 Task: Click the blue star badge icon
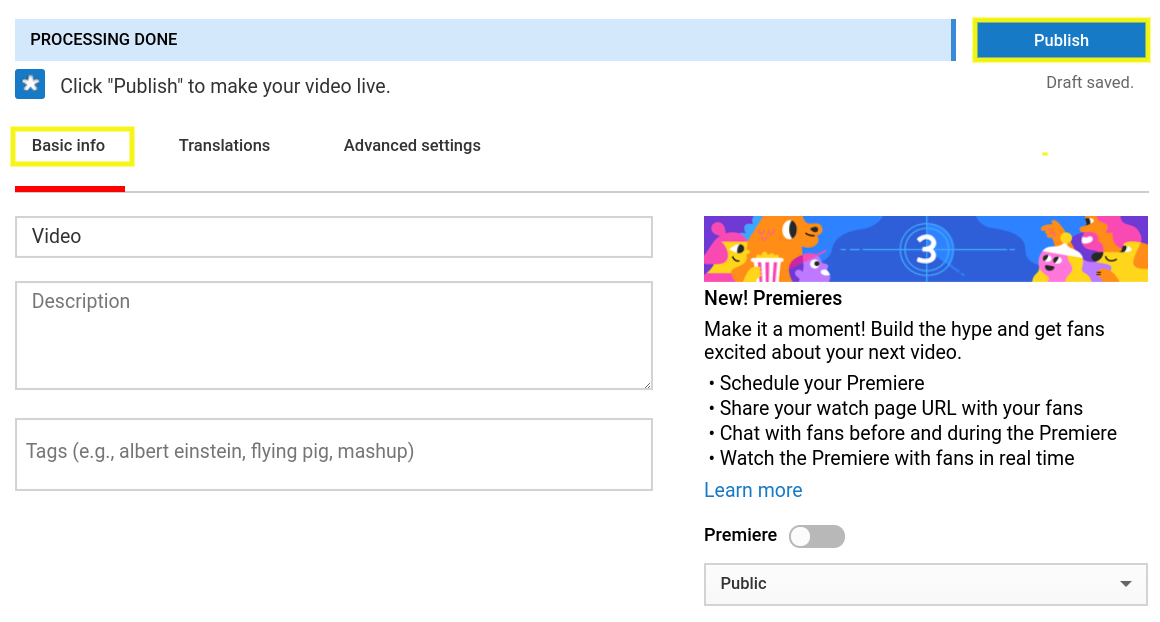click(29, 84)
